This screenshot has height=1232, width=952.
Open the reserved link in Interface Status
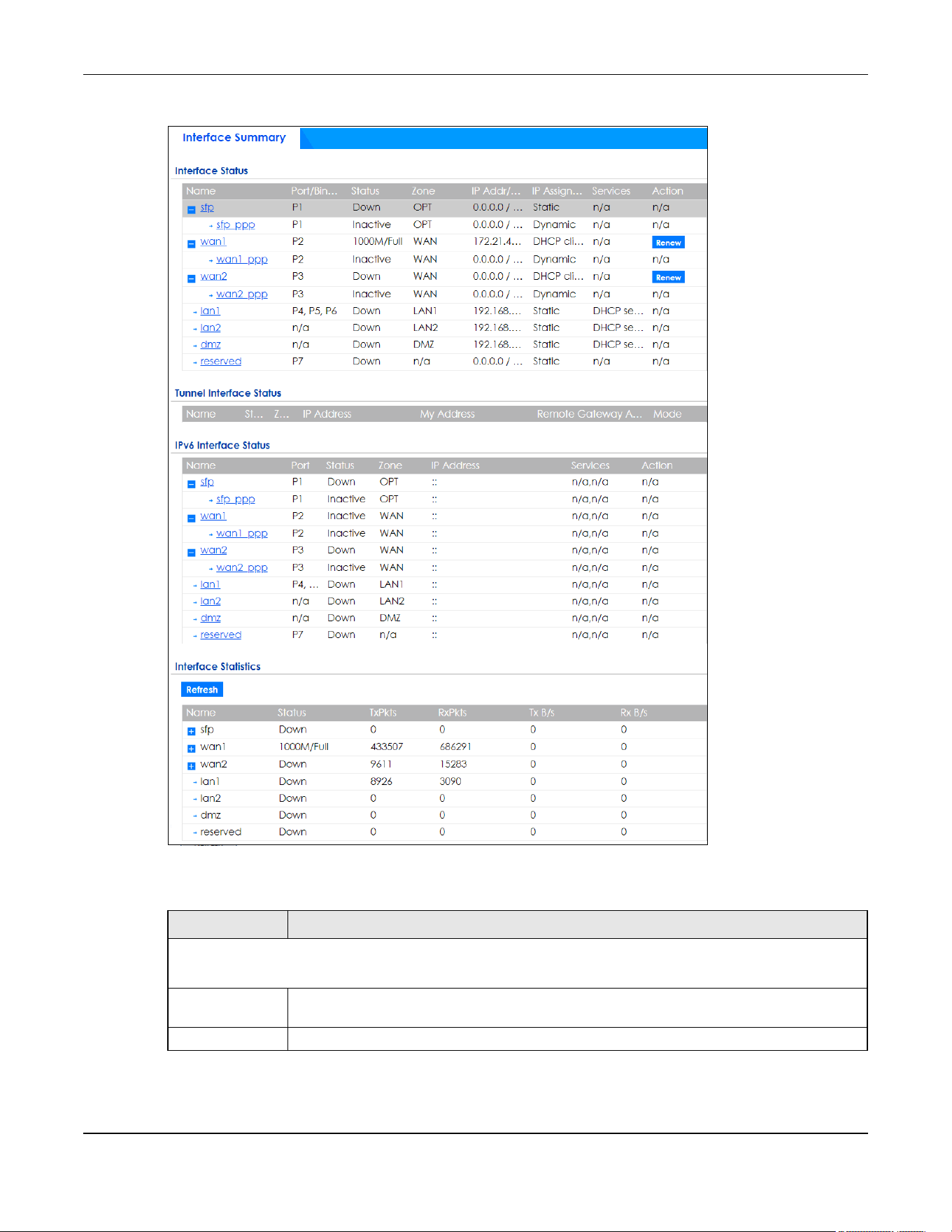coord(220,361)
